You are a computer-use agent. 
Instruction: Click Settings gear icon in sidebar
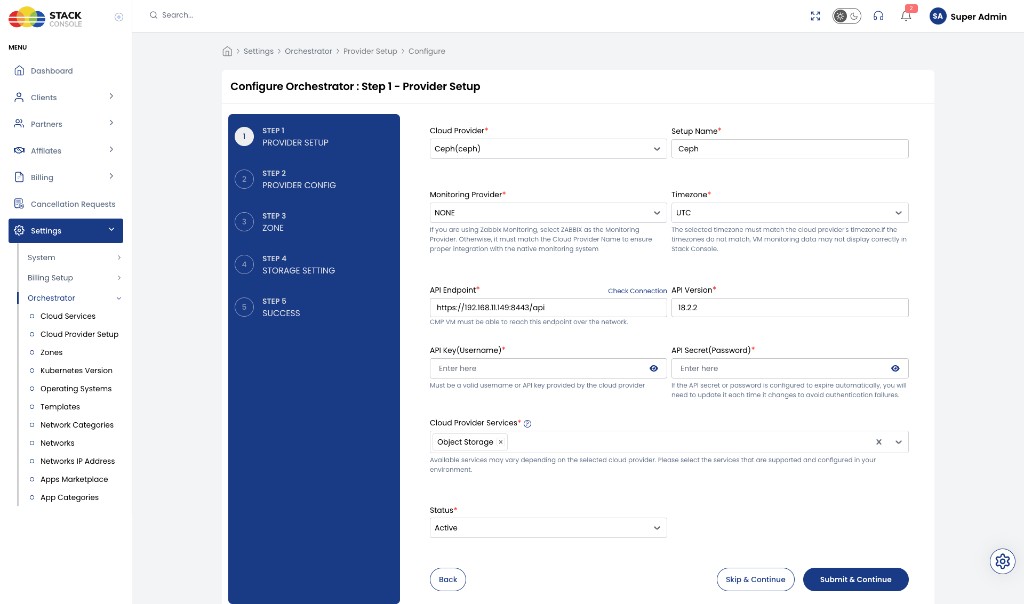point(19,230)
